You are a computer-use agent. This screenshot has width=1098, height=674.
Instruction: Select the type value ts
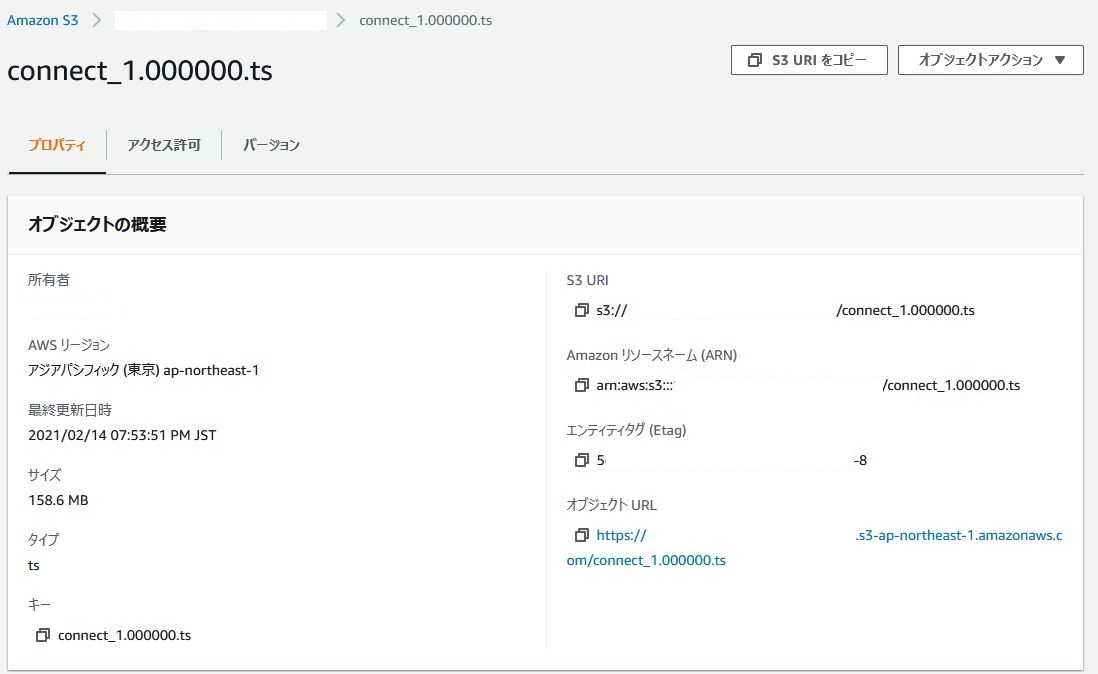34,566
